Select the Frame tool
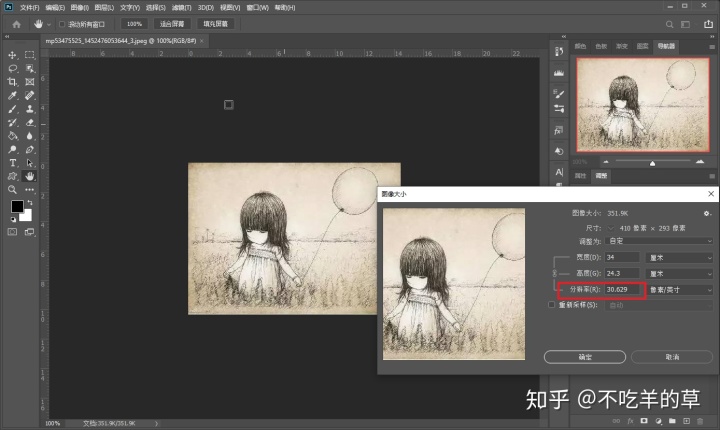The height and width of the screenshot is (430, 720). (x=30, y=82)
